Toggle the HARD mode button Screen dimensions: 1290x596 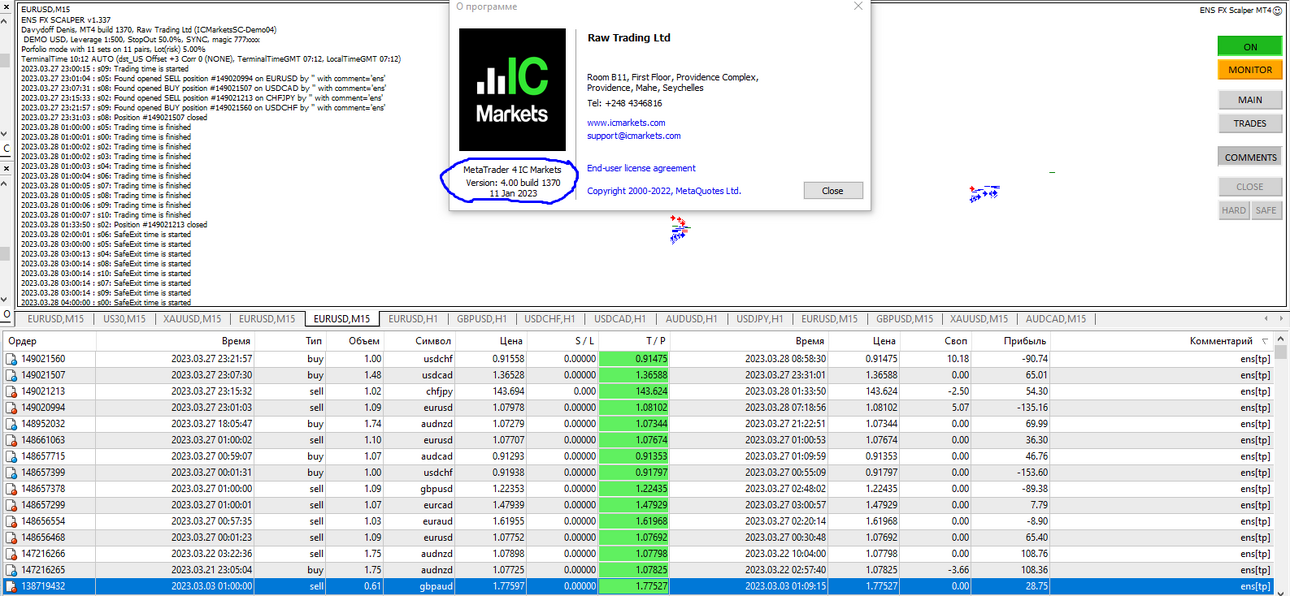(x=1234, y=210)
